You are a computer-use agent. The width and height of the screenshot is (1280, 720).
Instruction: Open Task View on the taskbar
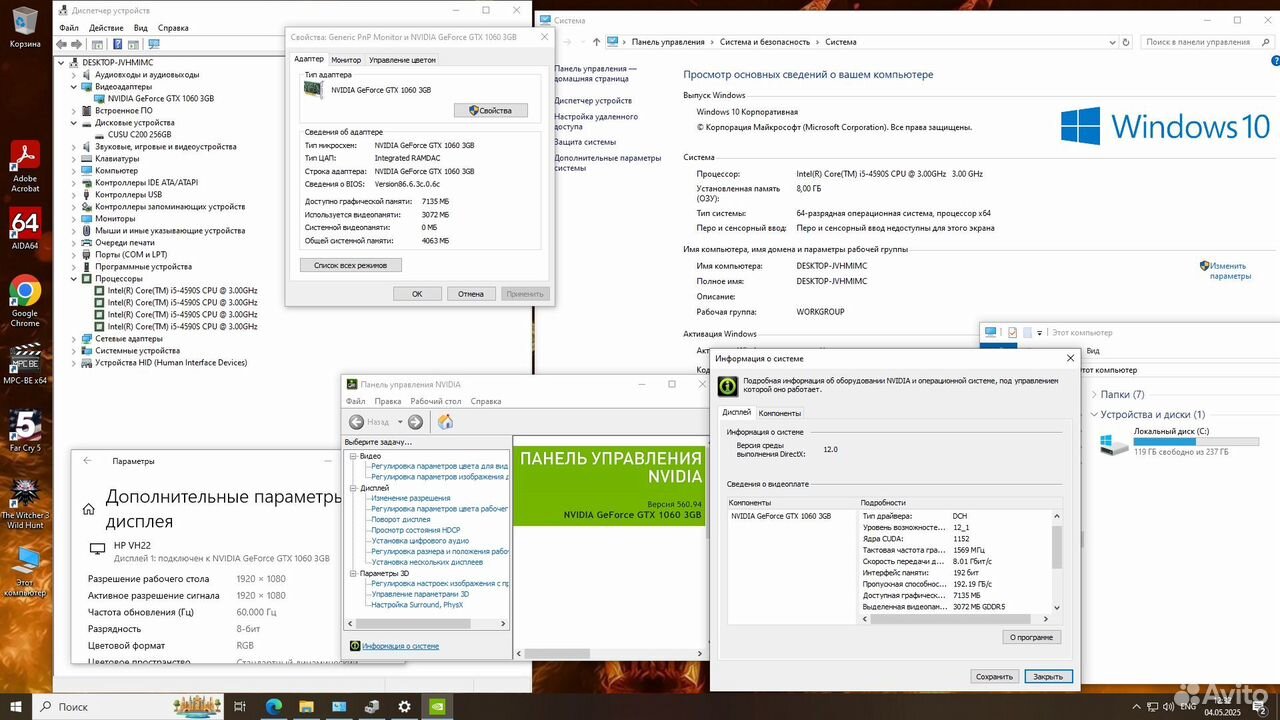pos(240,706)
